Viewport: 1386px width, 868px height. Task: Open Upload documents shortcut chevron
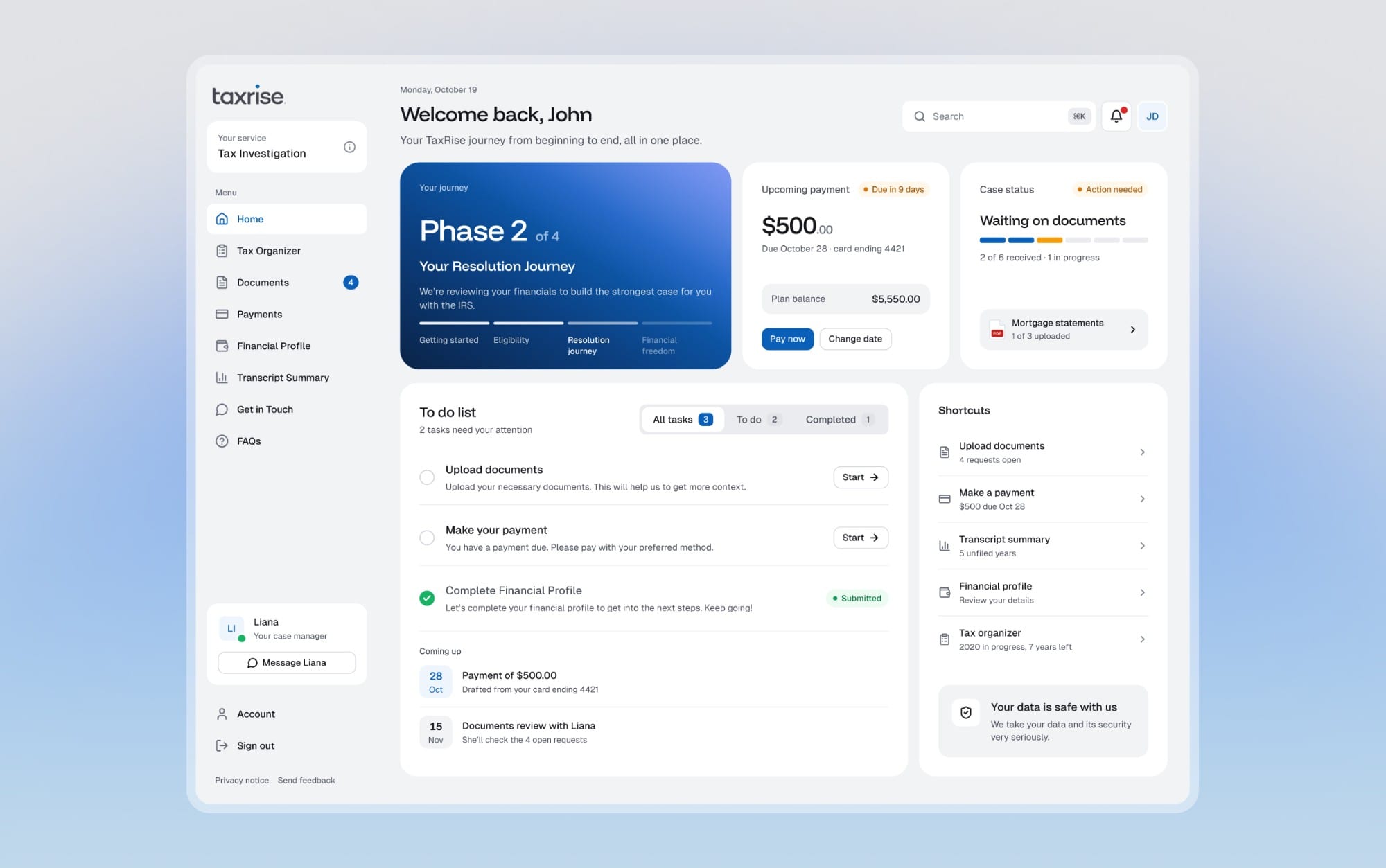1142,452
